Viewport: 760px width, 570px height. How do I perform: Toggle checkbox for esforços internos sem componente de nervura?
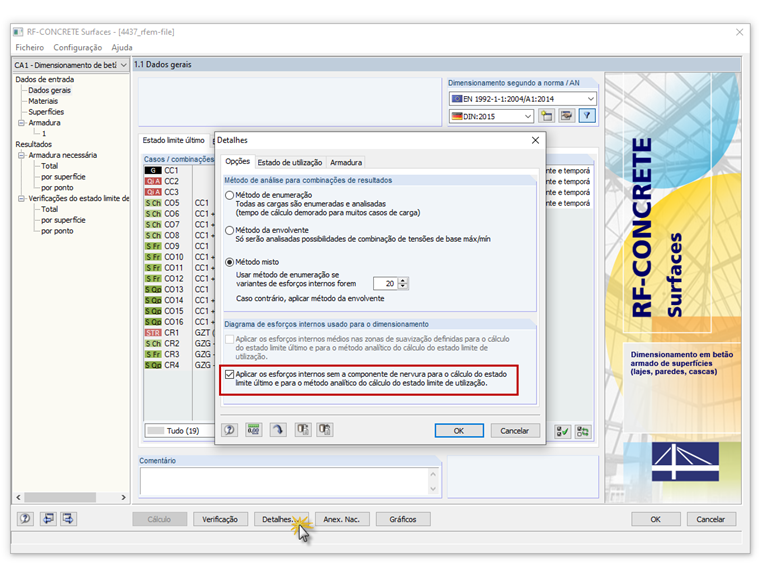230,374
